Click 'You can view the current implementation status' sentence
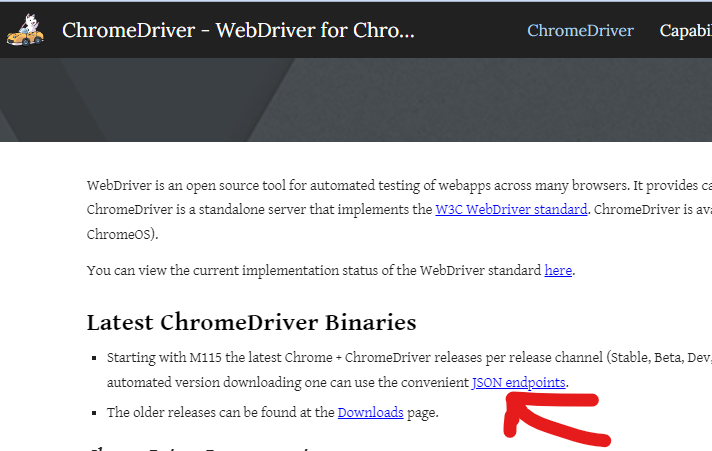 [331, 270]
